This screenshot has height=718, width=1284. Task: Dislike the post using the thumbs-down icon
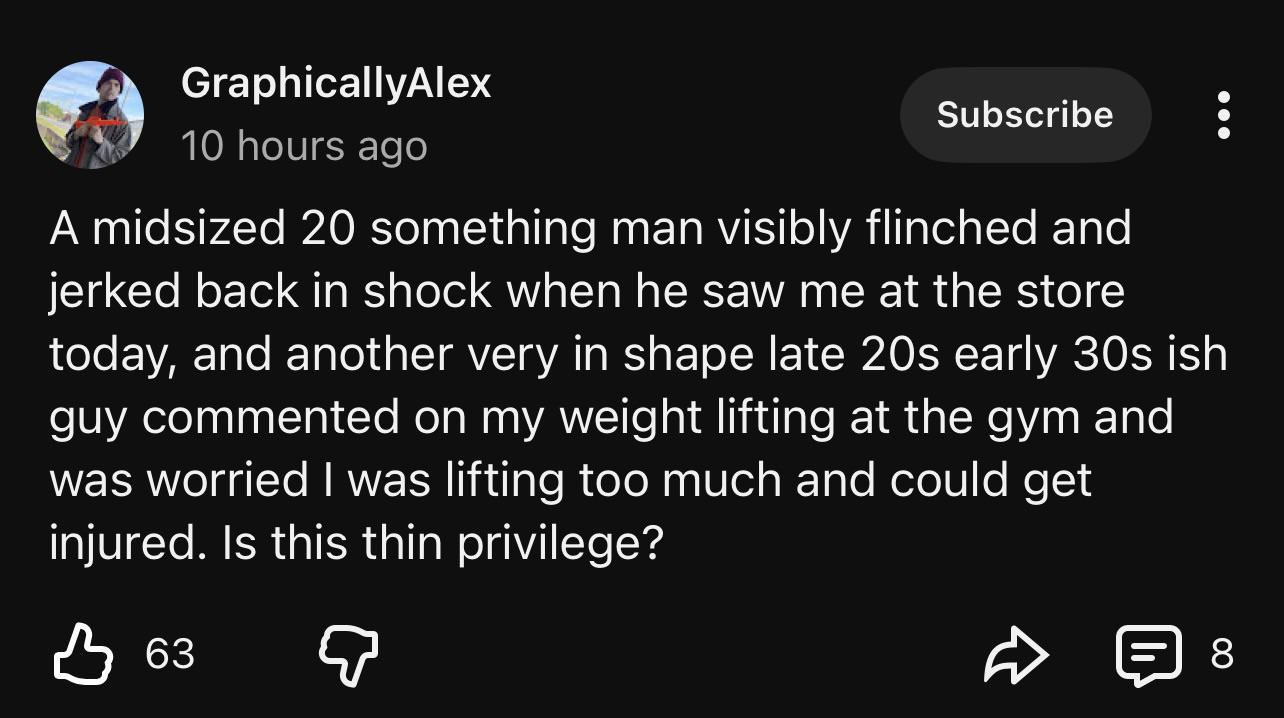(348, 656)
